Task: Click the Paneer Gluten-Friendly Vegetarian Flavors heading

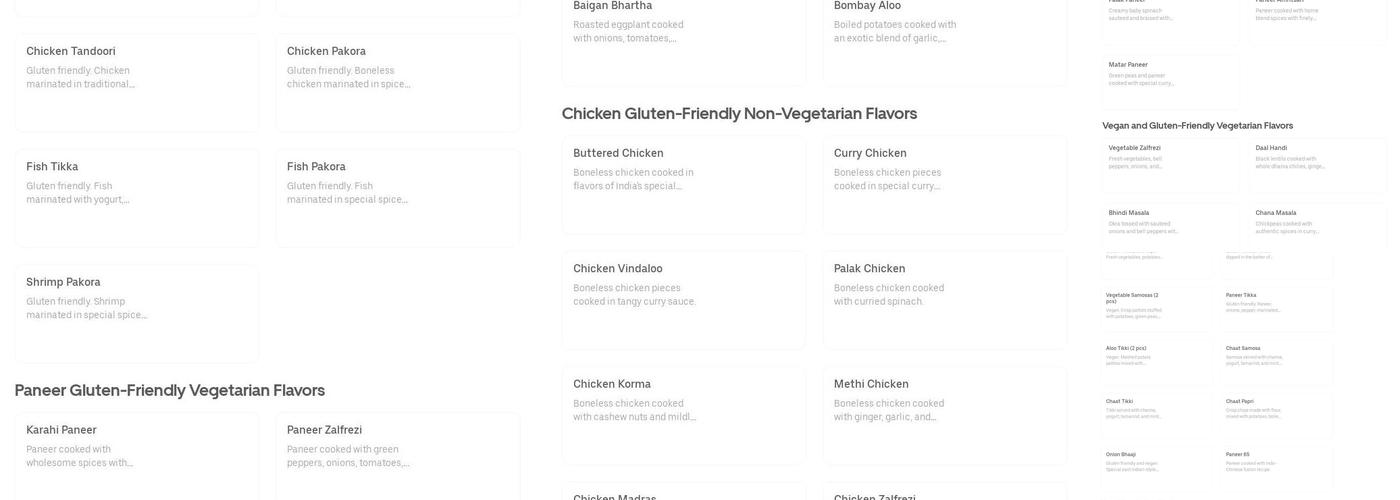Action: pos(170,390)
